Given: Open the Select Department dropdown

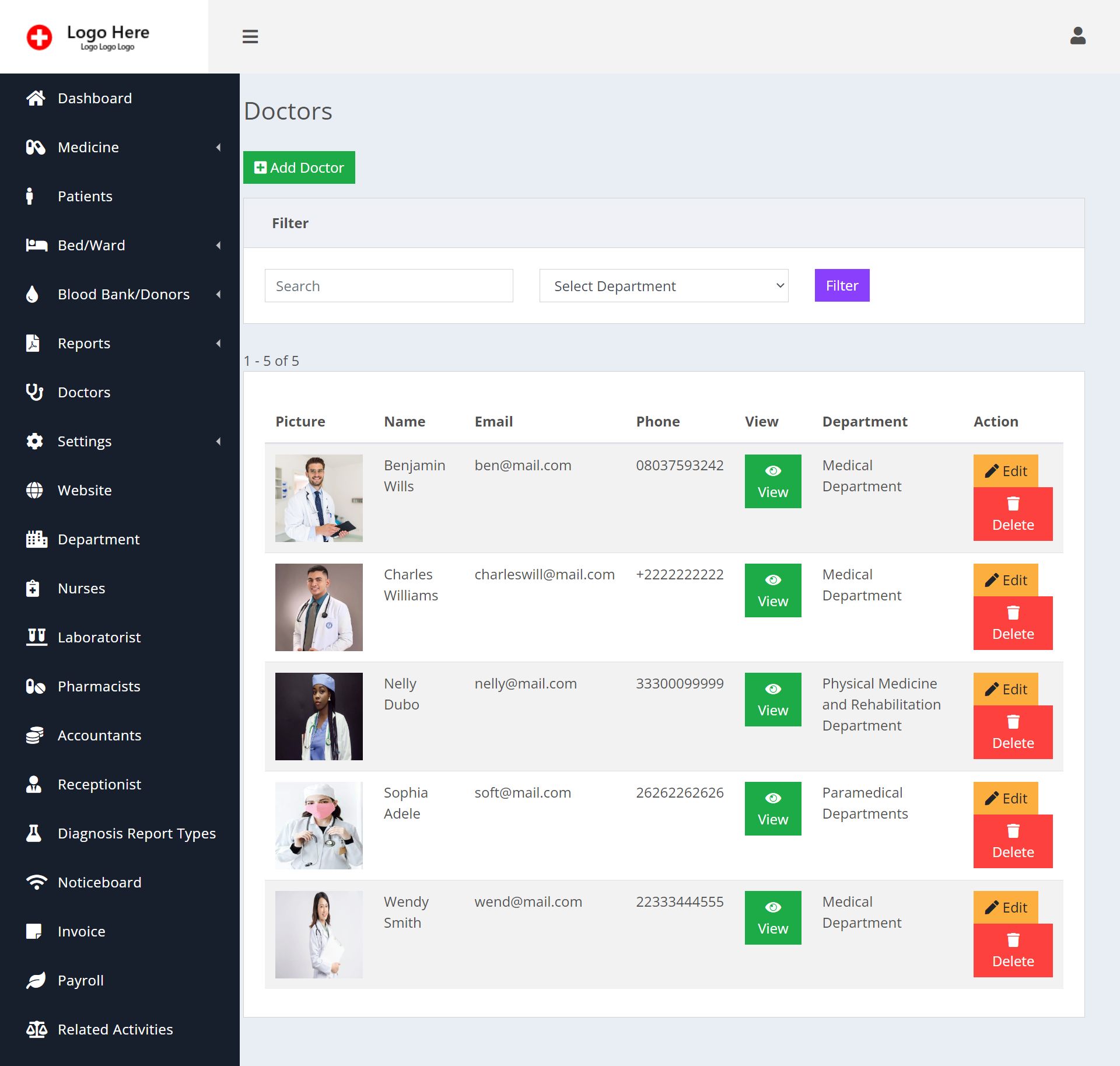Looking at the screenshot, I should (x=663, y=285).
